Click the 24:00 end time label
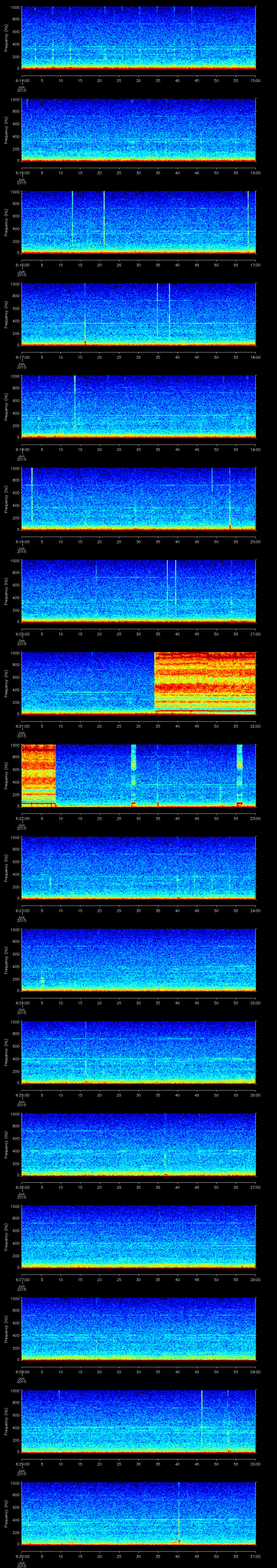 (x=256, y=910)
